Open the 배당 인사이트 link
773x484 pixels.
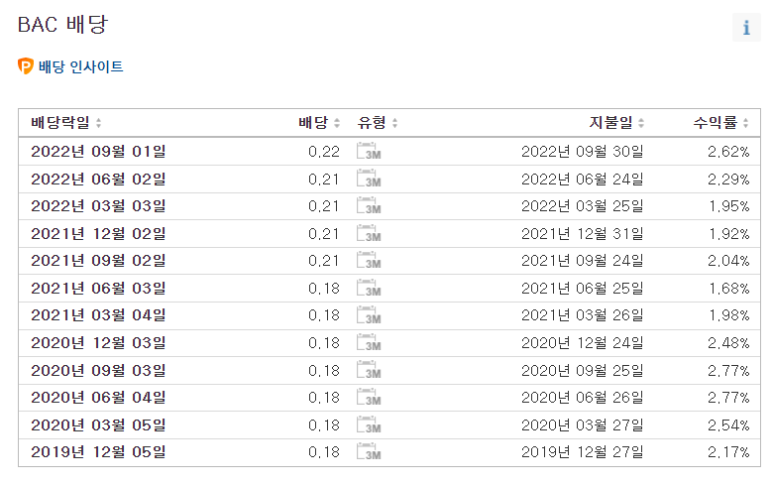(81, 67)
